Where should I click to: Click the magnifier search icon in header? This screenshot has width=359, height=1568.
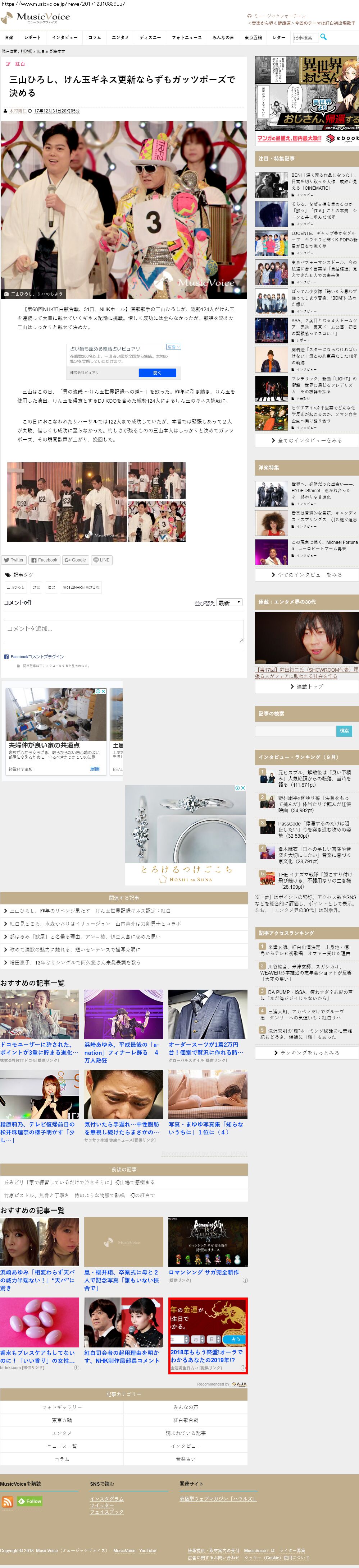click(324, 37)
